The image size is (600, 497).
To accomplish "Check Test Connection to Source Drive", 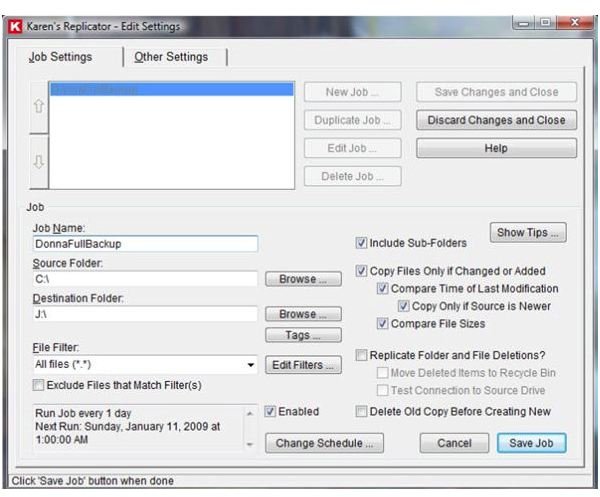I will coord(382,390).
